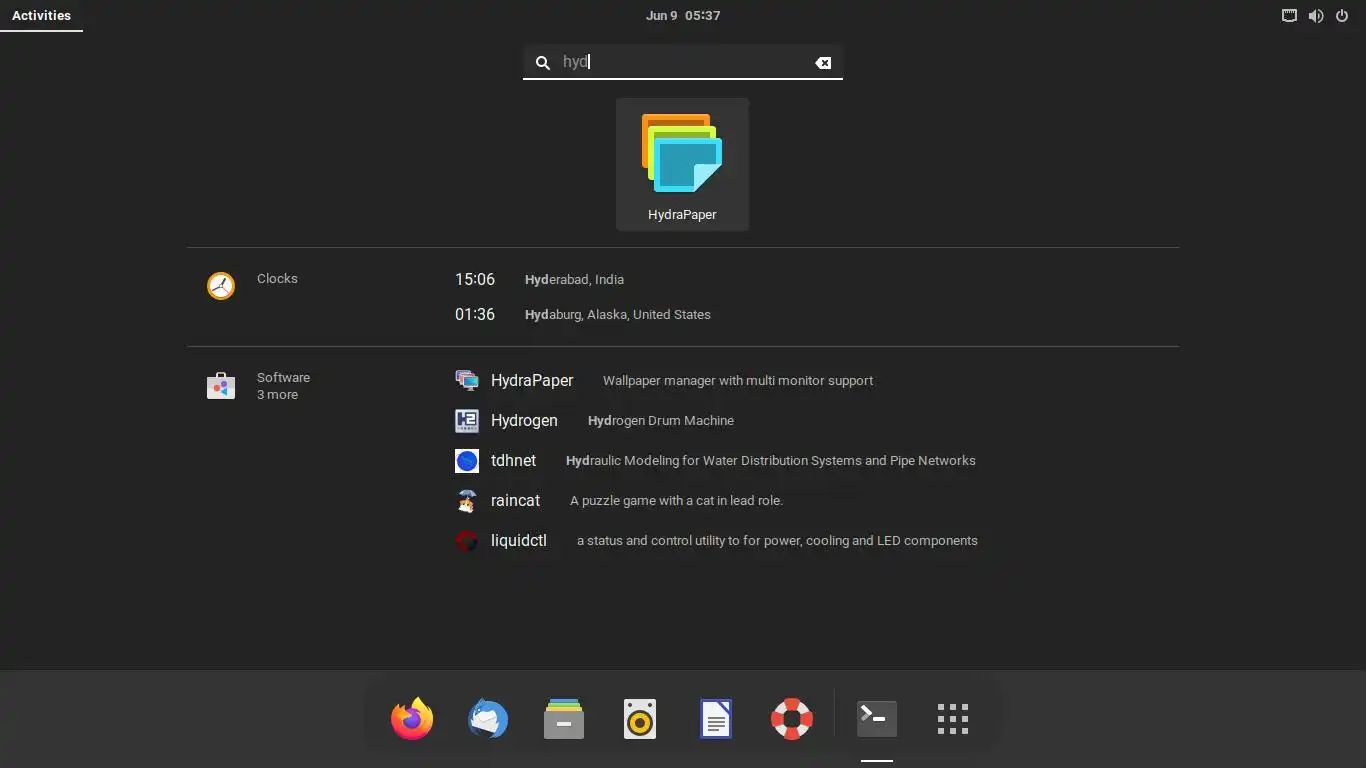Image resolution: width=1366 pixels, height=768 pixels.
Task: Select HydraPaper name in Software list
Action: (x=532, y=380)
